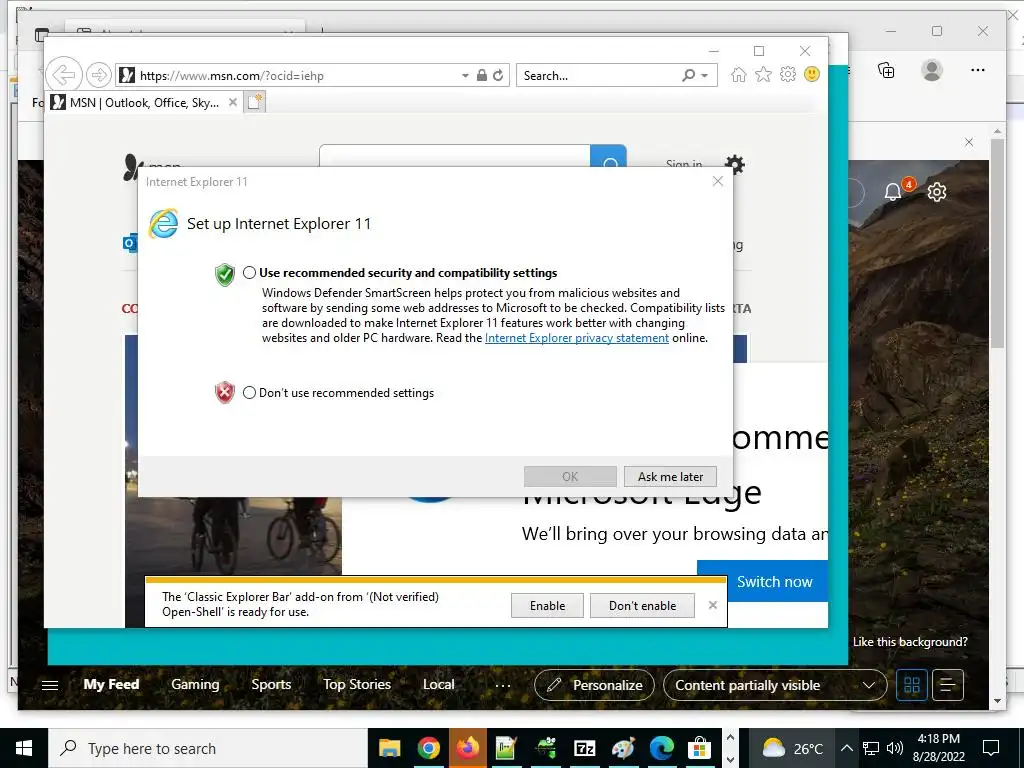The height and width of the screenshot is (768, 1024).
Task: Click the IE forward navigation arrow
Action: [99, 75]
